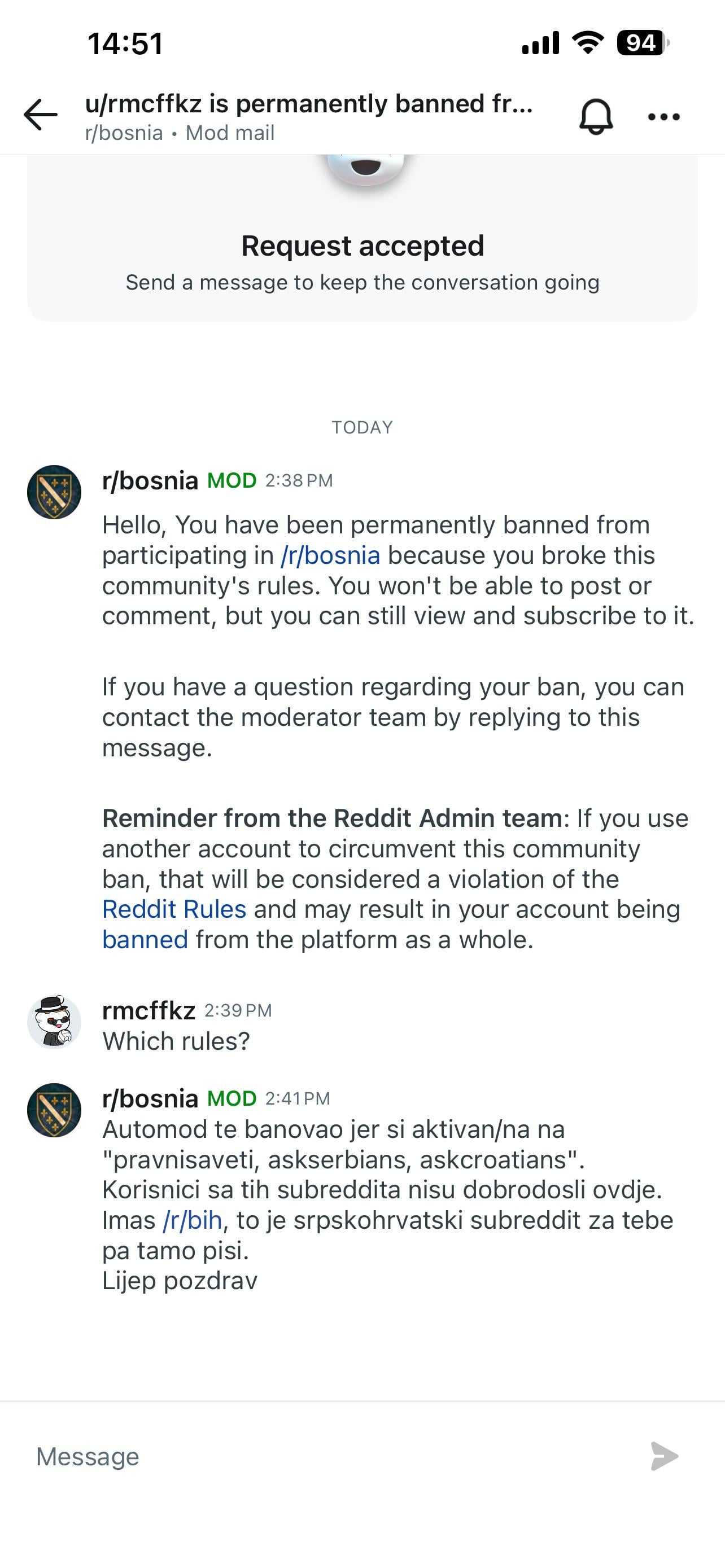
Task: Tap r/bosnia sender name at 2:38 PM
Action: click(x=150, y=480)
